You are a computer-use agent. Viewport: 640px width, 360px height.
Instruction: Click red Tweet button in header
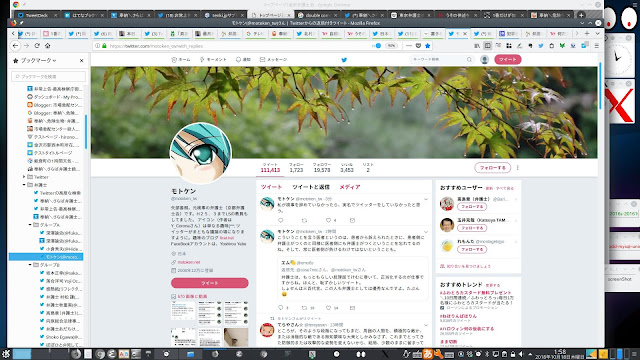tap(508, 60)
